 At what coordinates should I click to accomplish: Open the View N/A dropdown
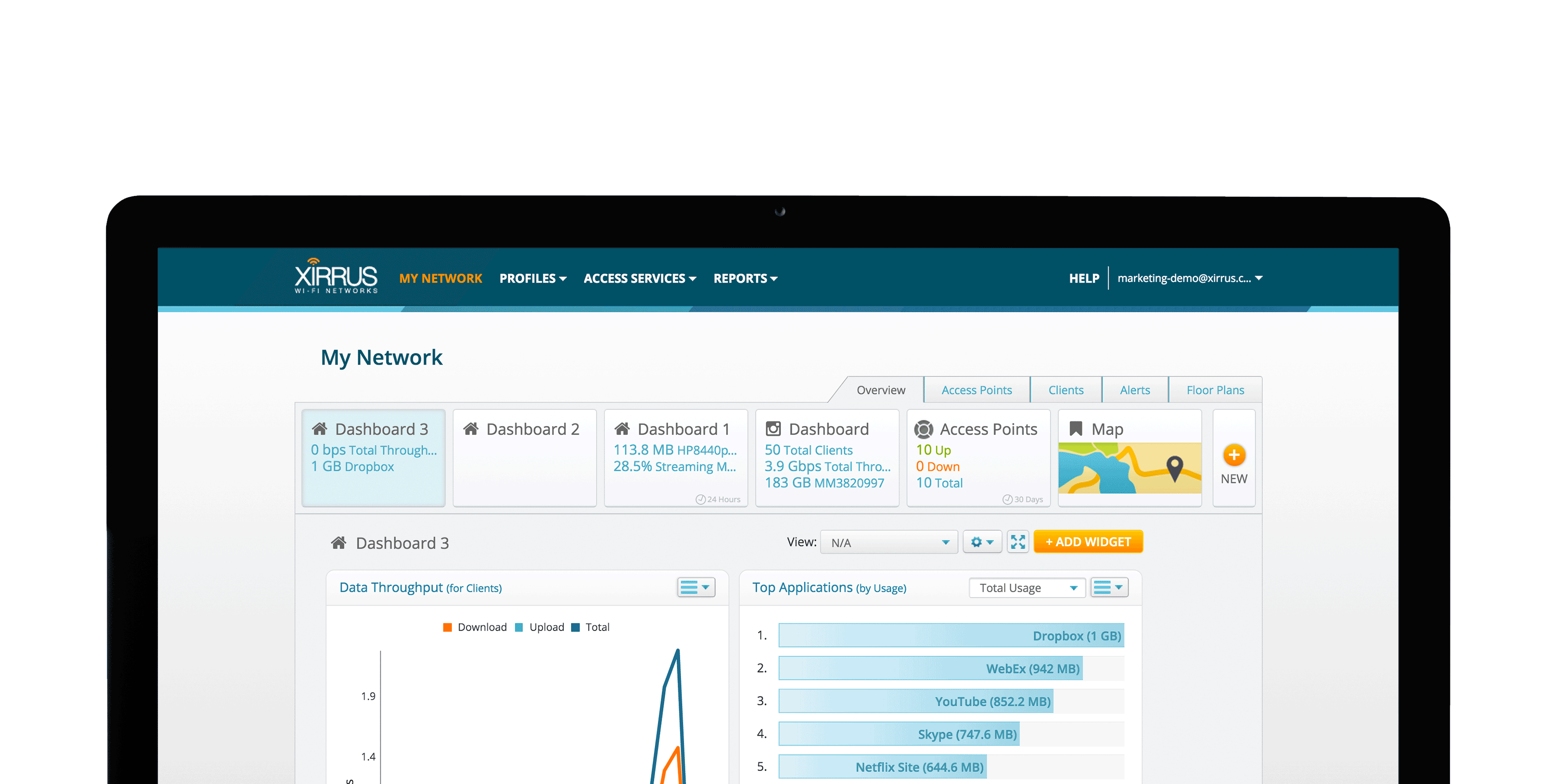[889, 542]
